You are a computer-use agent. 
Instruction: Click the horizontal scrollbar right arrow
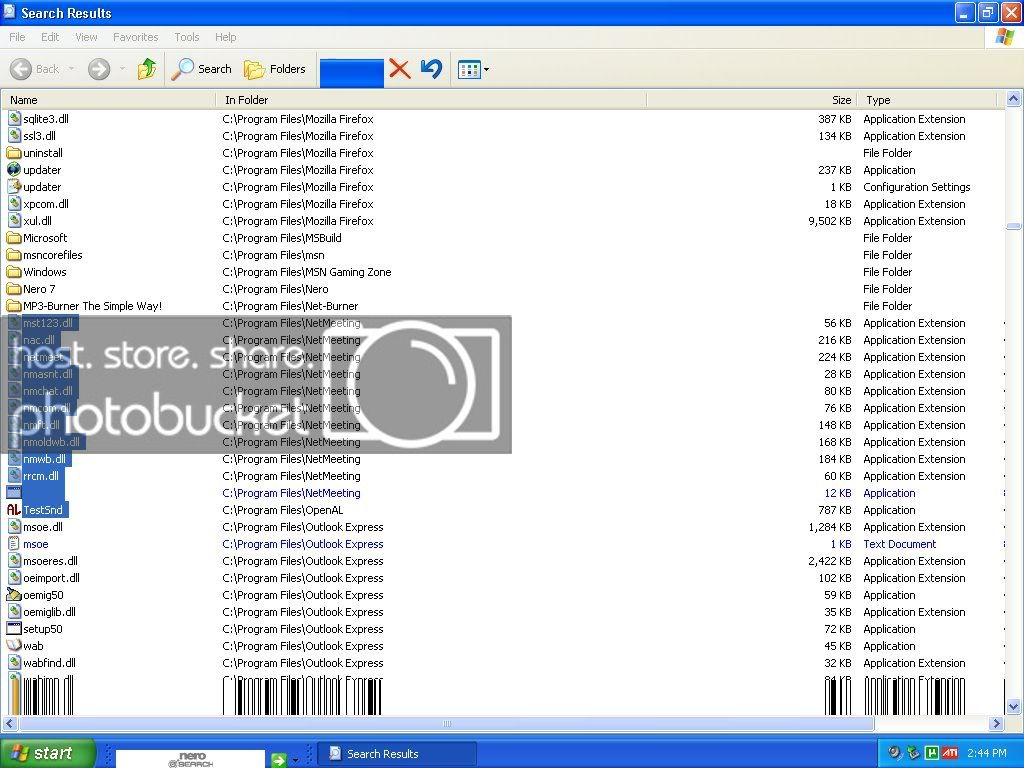click(997, 723)
